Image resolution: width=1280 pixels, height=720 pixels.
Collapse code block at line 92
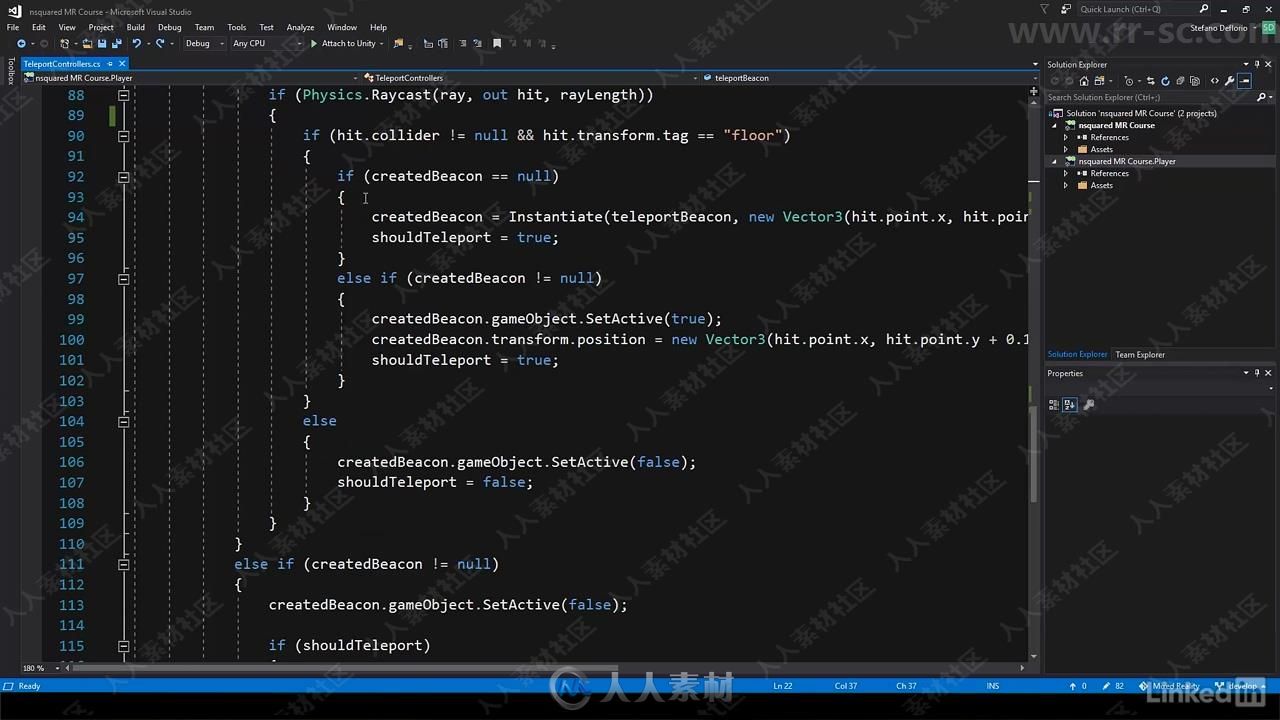pyautogui.click(x=124, y=177)
